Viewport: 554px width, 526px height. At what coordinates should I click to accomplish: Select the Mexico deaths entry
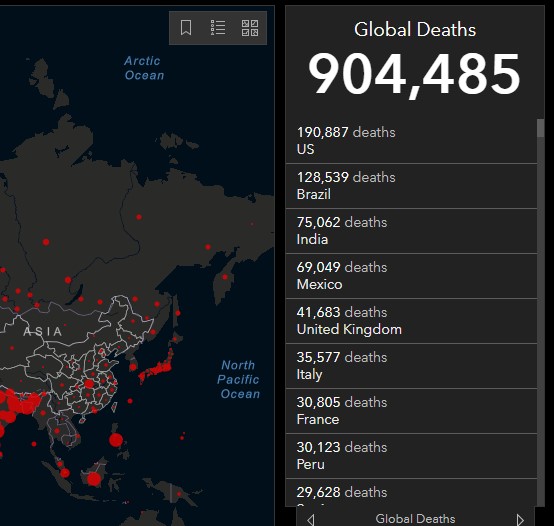tap(411, 276)
